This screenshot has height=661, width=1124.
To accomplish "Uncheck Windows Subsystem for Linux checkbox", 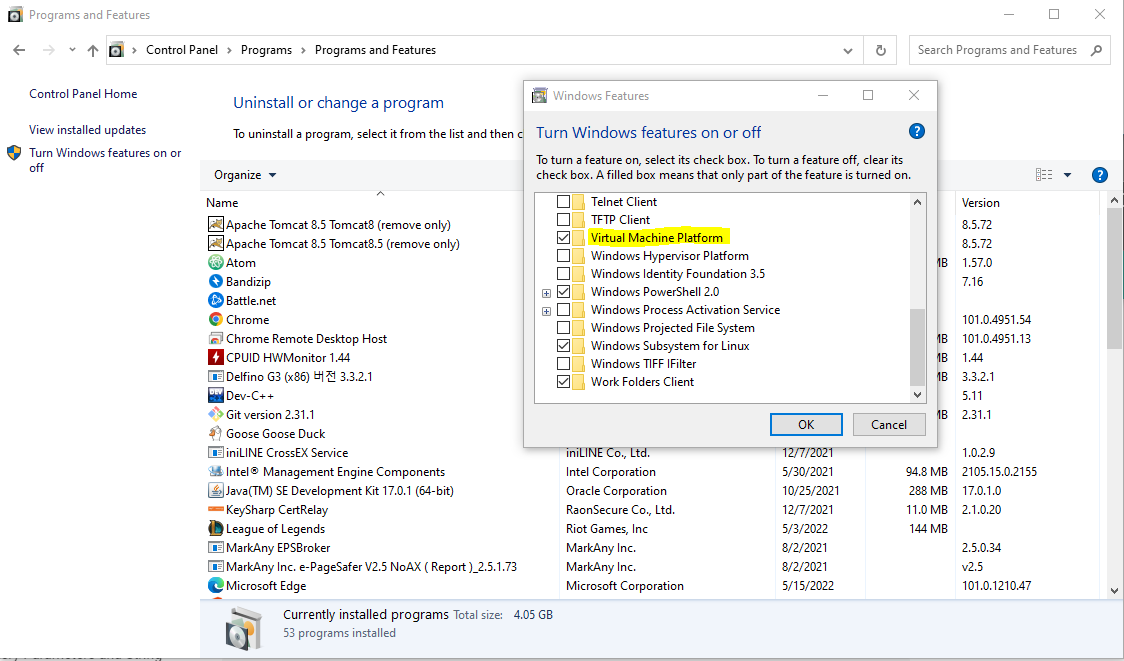I will click(x=563, y=346).
